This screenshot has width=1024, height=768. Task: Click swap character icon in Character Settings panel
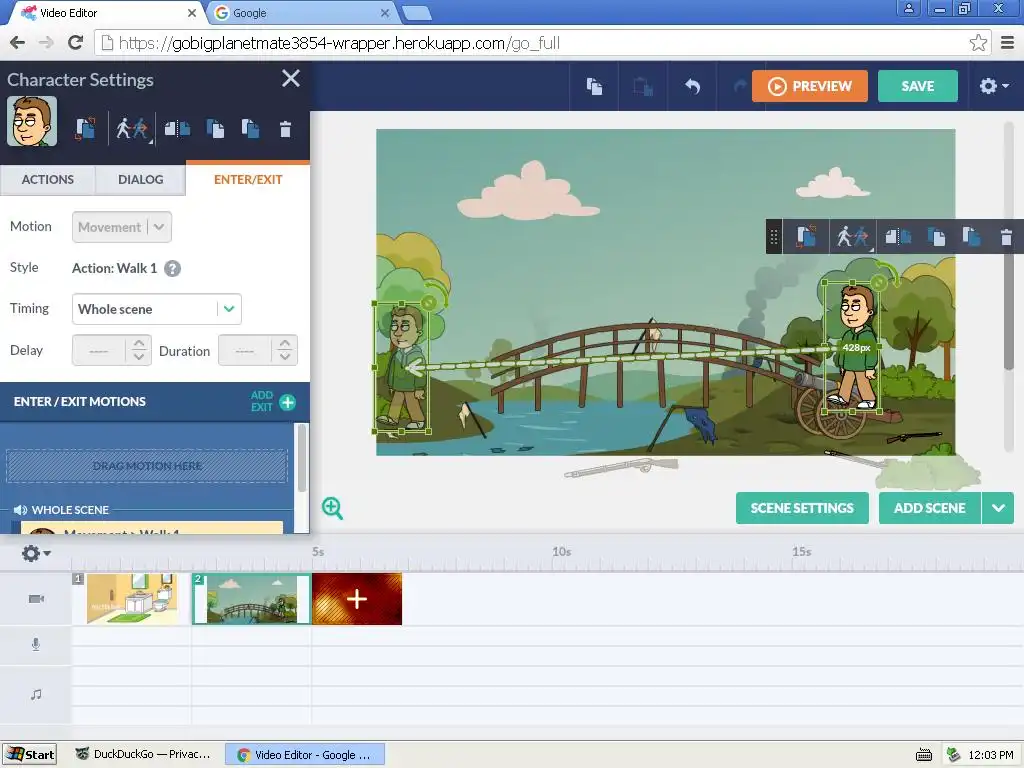click(85, 129)
